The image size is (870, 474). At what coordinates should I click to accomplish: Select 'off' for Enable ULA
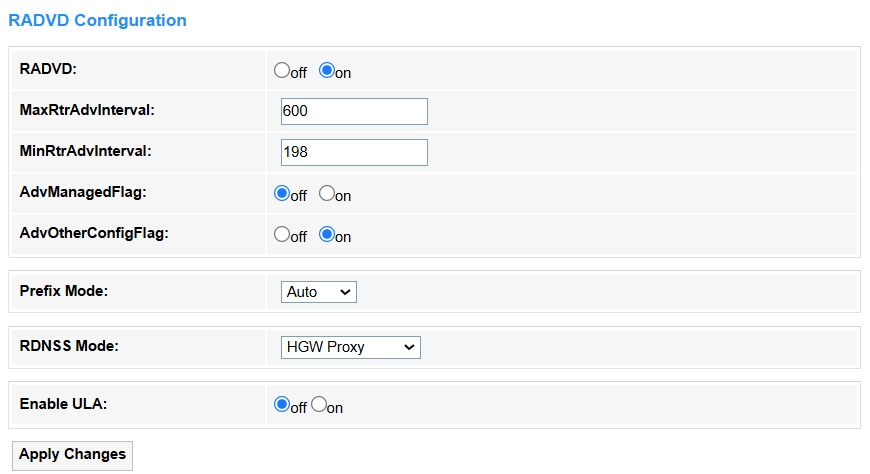click(x=282, y=405)
